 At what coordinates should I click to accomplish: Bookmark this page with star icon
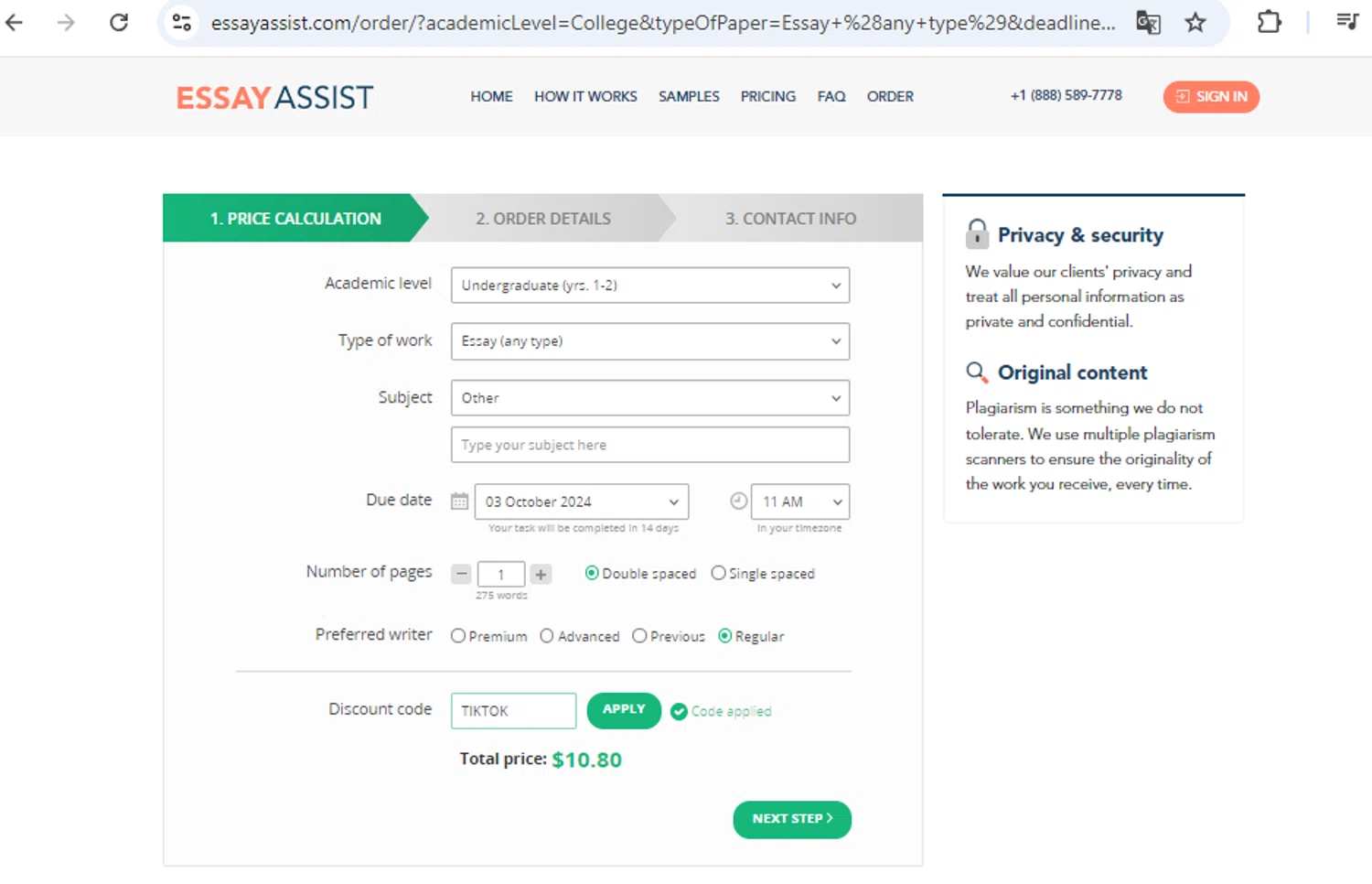(1195, 22)
